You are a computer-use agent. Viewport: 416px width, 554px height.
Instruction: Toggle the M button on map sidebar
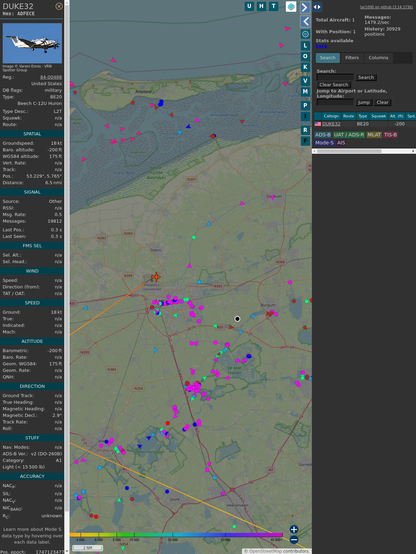[x=305, y=92]
